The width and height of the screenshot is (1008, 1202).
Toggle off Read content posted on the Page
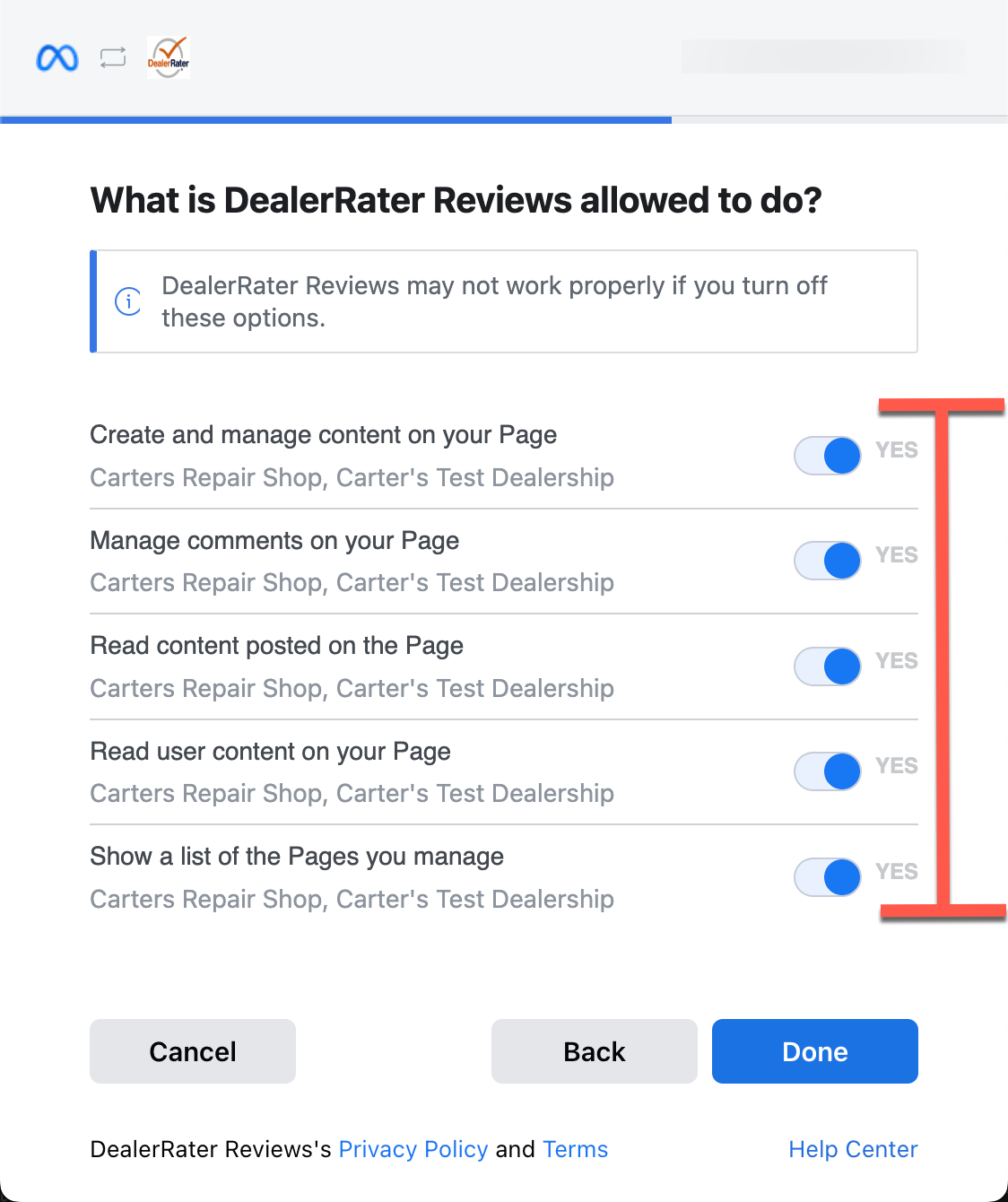[x=828, y=666]
